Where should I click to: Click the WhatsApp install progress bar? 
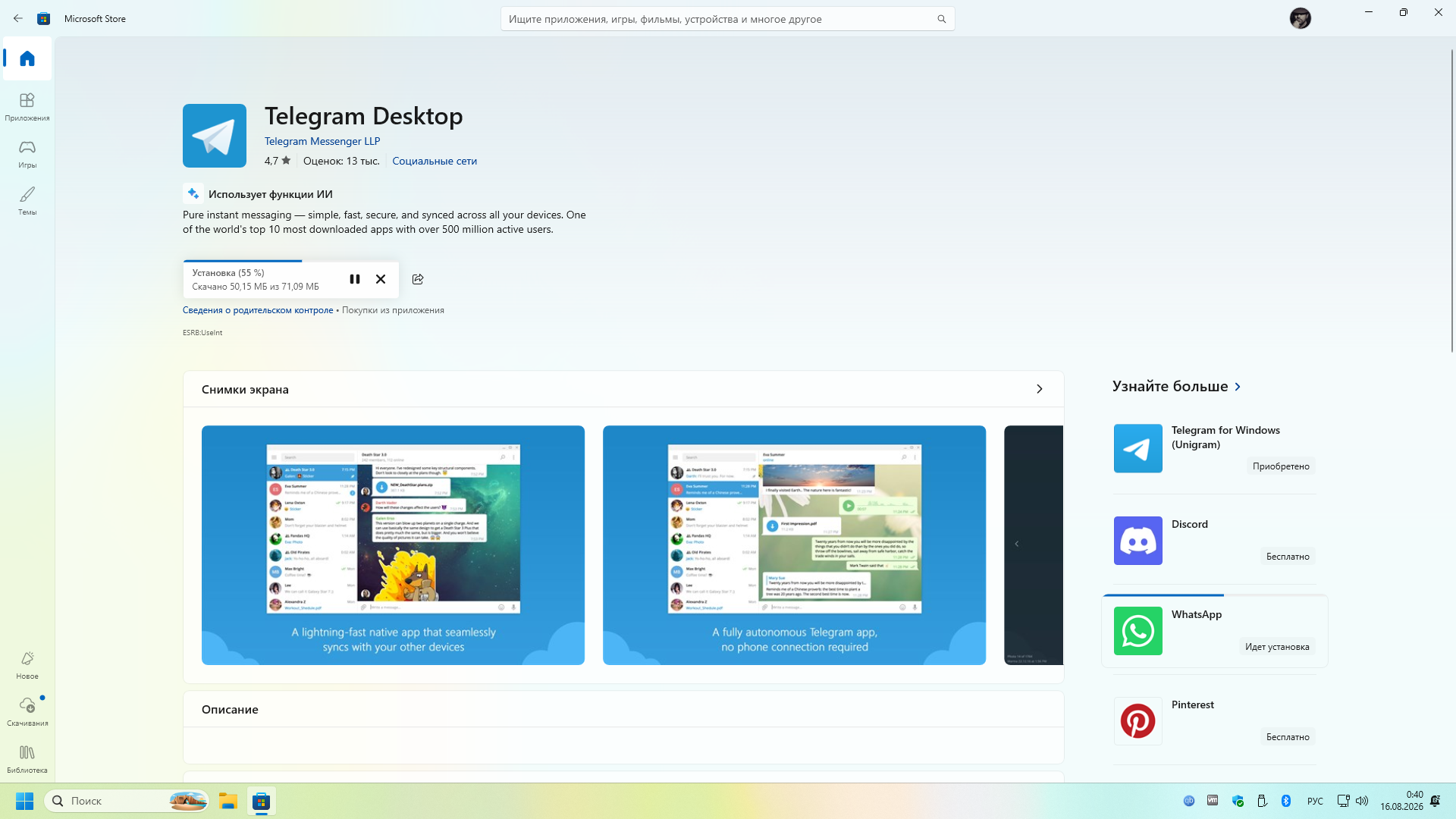coord(1215,595)
